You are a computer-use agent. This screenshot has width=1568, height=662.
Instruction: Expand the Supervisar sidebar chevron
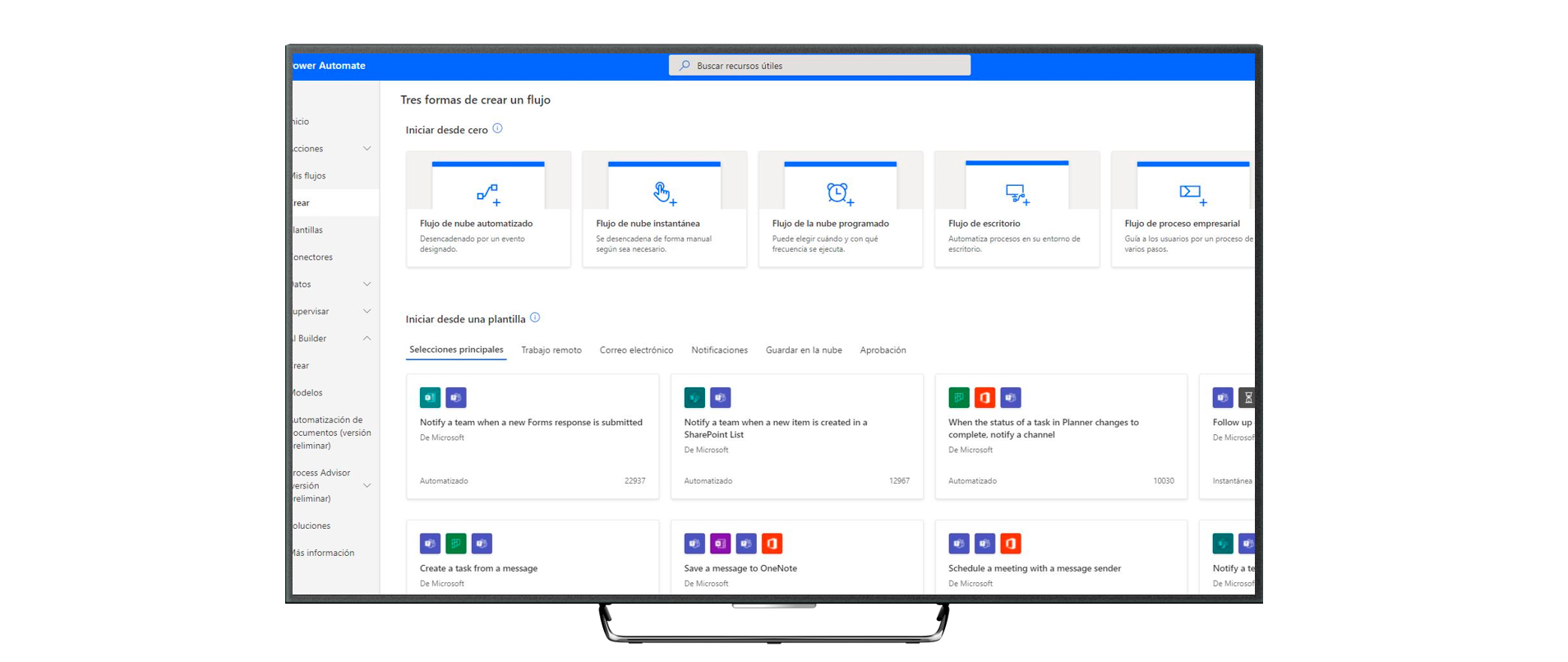(367, 312)
